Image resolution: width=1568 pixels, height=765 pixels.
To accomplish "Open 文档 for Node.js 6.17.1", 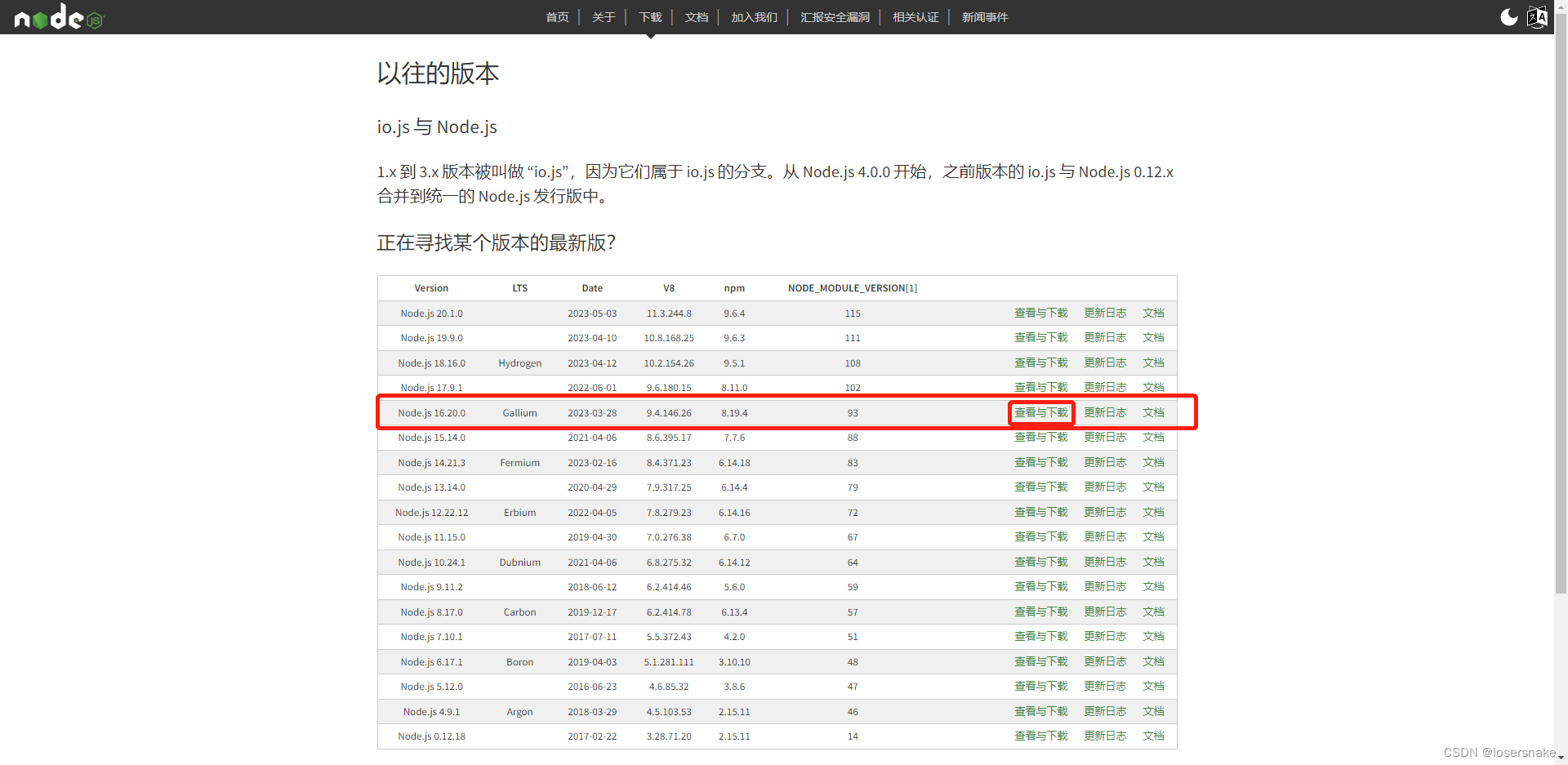I will 1153,662.
